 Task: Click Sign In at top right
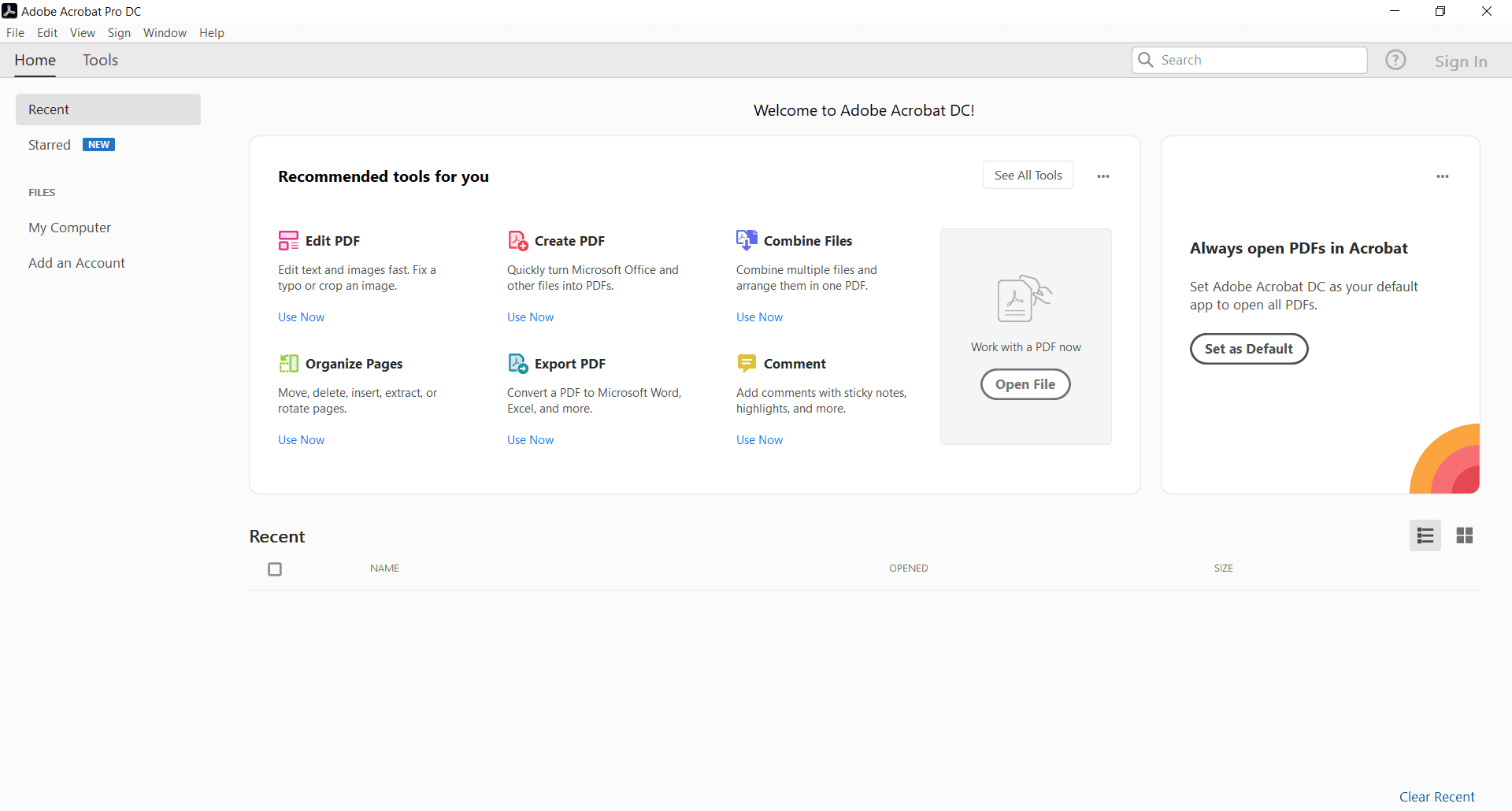point(1461,61)
